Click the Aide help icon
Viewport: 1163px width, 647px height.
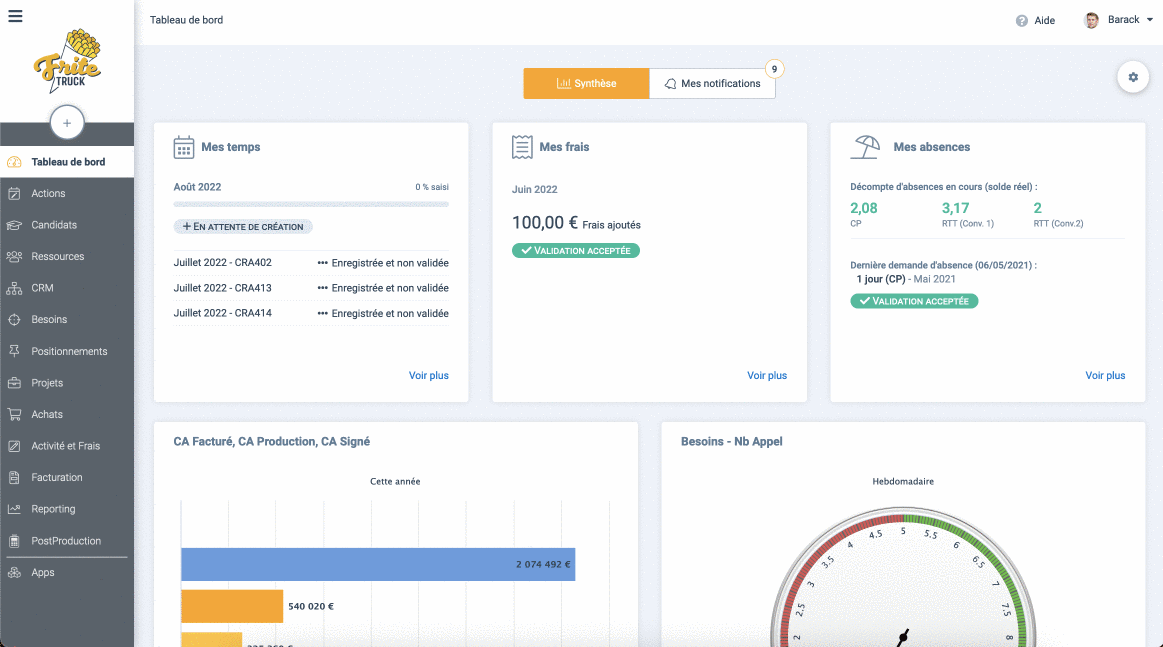pos(1022,21)
